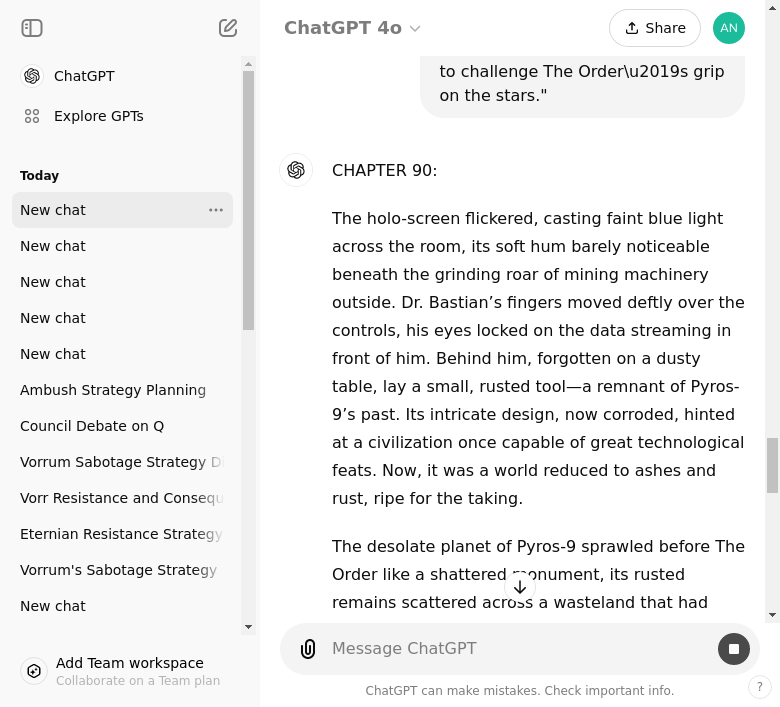Start a new chat with compose icon
The width and height of the screenshot is (780, 707).
[228, 28]
